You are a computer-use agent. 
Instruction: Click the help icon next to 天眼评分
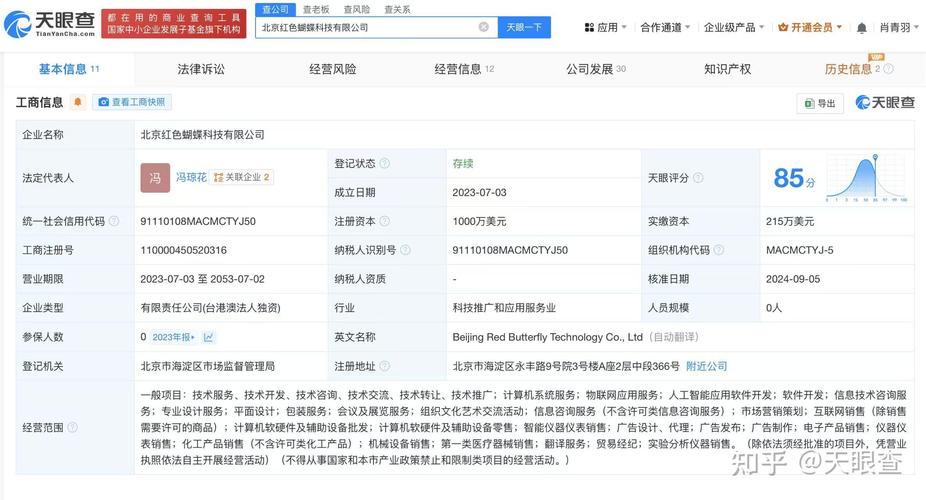tap(698, 178)
